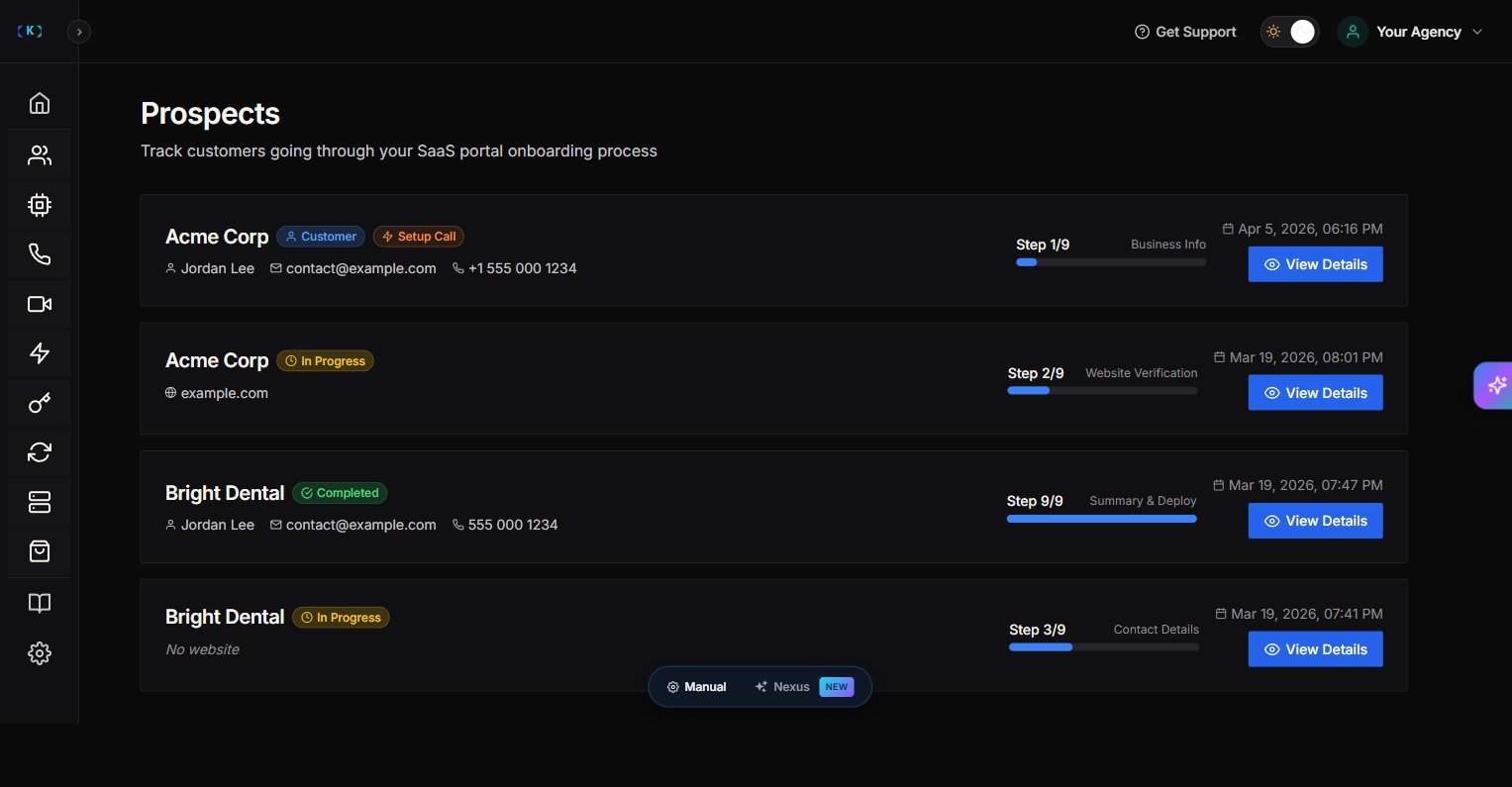Click the user avatar icon beside Your Agency
The width and height of the screenshot is (1512, 787).
point(1353,32)
